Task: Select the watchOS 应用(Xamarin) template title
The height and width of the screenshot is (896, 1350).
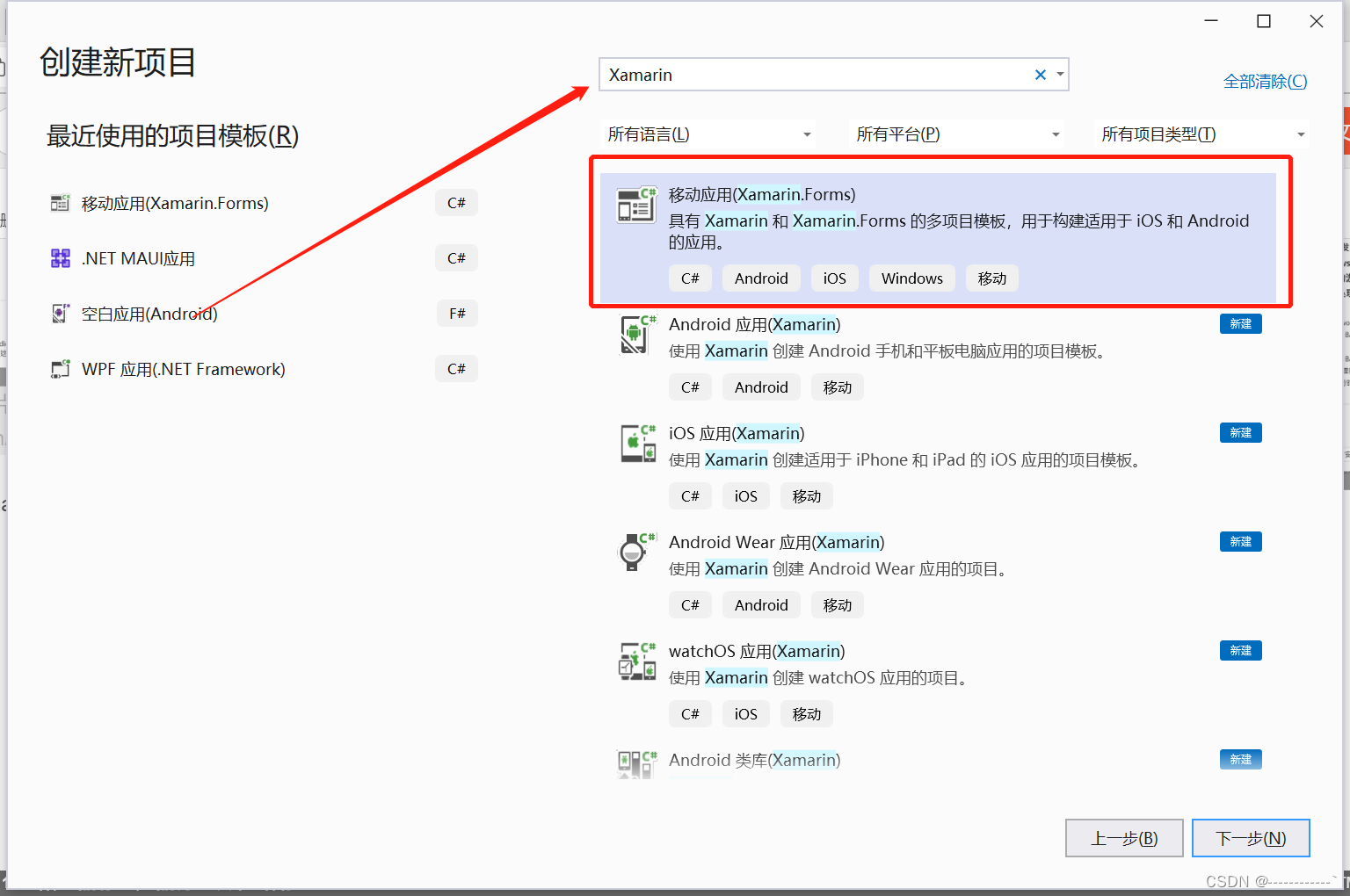Action: click(x=757, y=651)
